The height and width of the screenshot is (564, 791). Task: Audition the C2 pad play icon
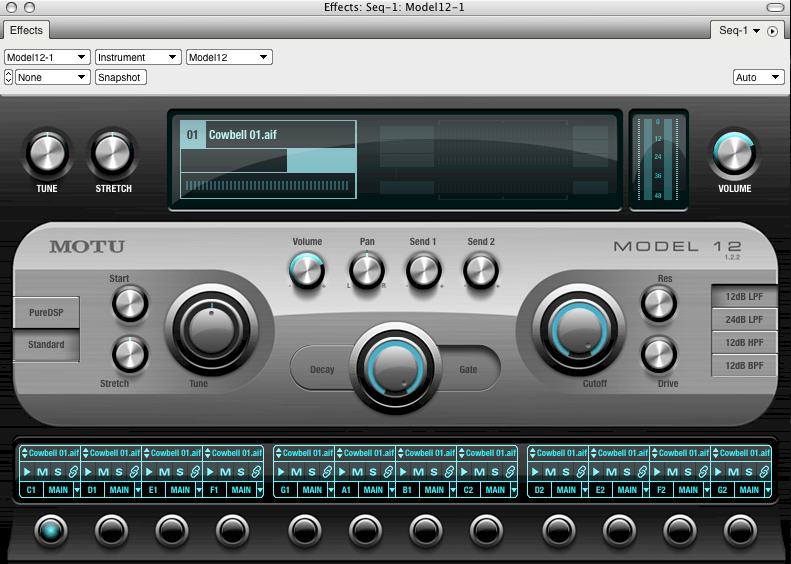(464, 472)
